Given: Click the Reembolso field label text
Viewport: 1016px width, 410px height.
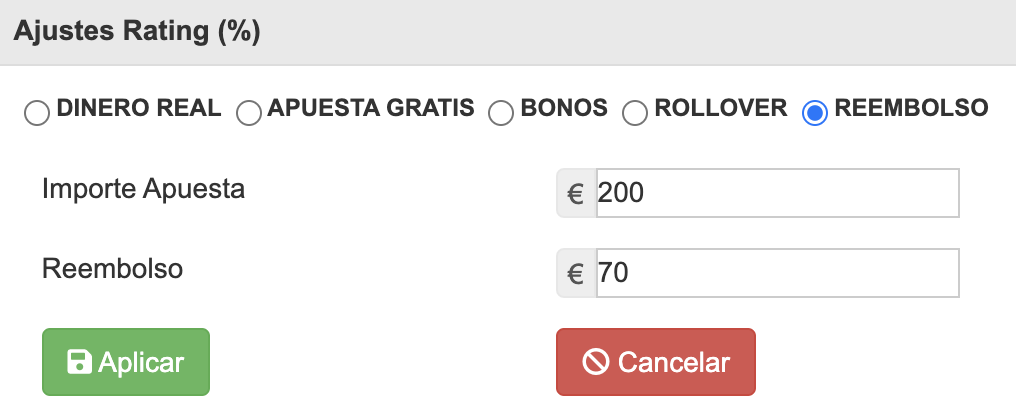Looking at the screenshot, I should coord(112,268).
